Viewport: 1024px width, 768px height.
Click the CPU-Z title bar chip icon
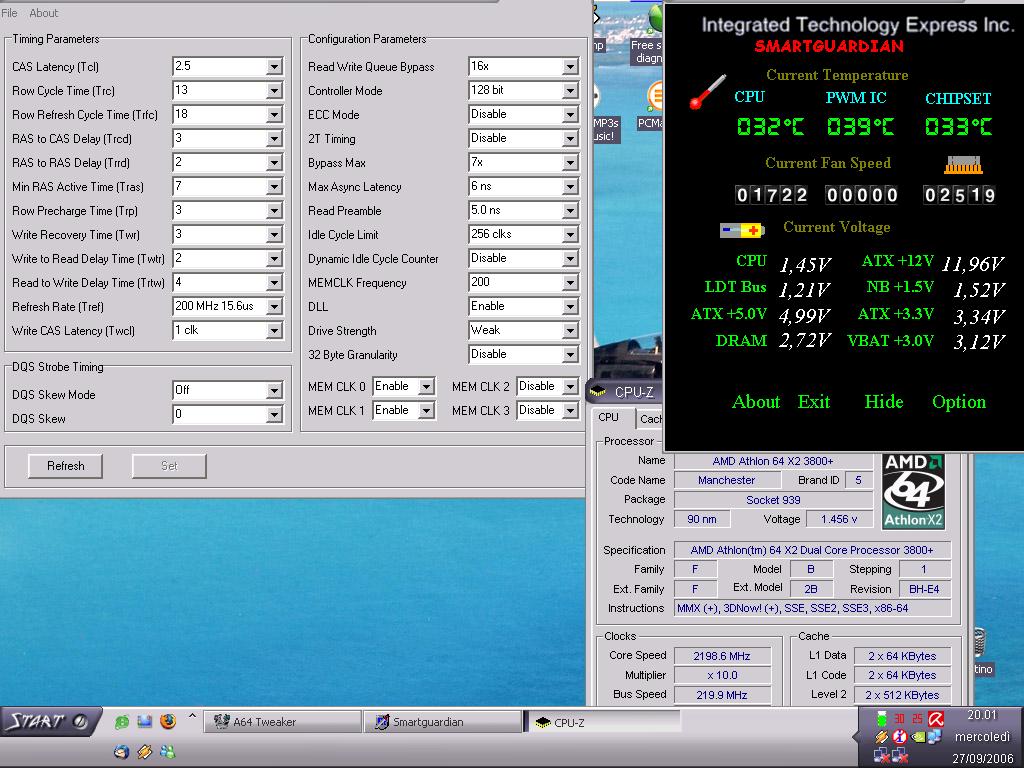[598, 392]
